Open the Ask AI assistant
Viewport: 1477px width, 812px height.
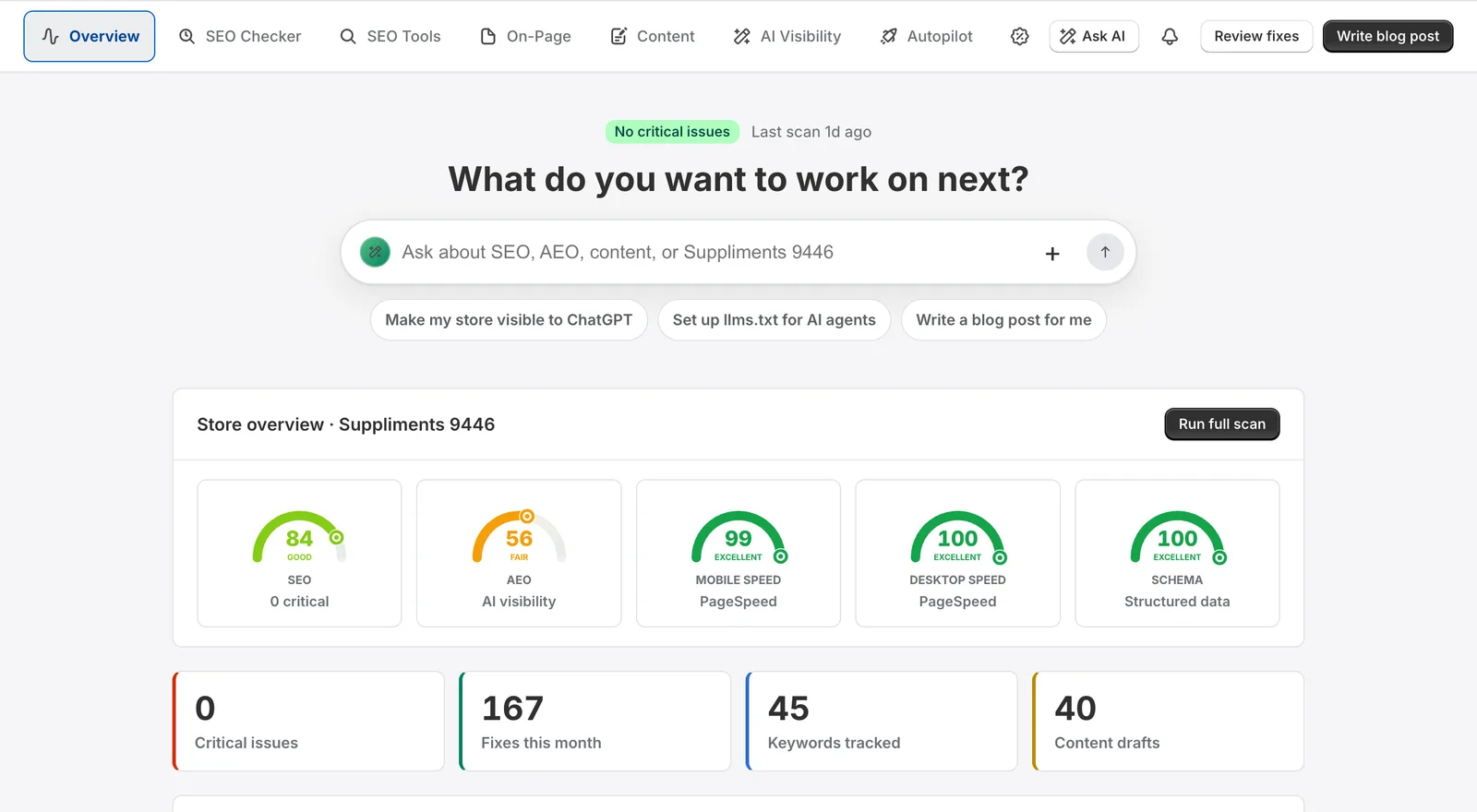point(1094,36)
